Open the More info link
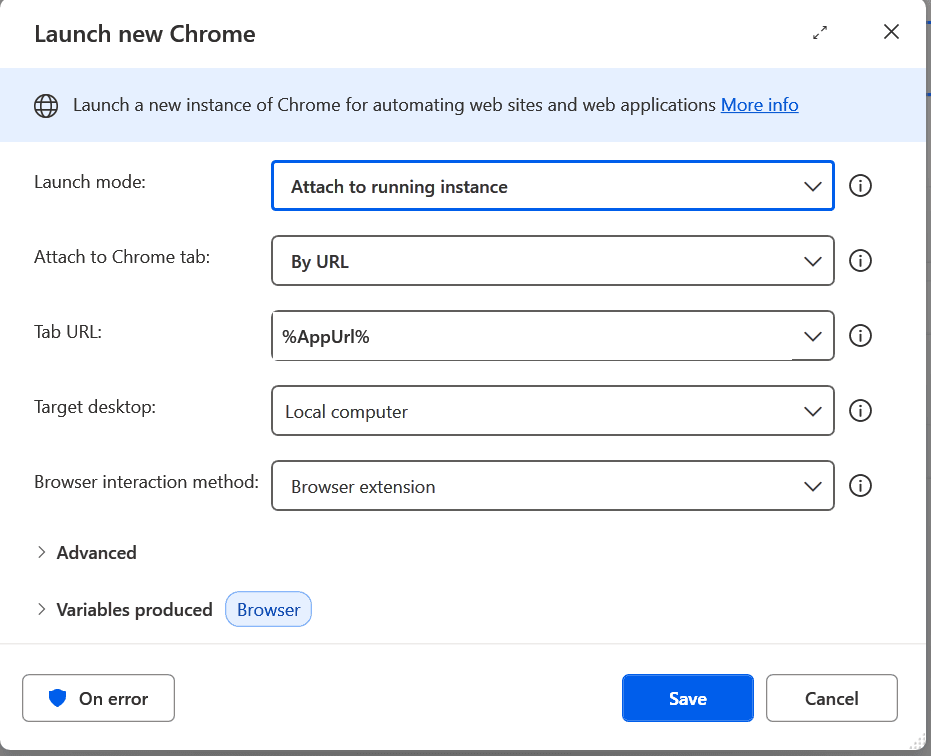This screenshot has width=931, height=756. tap(759, 105)
